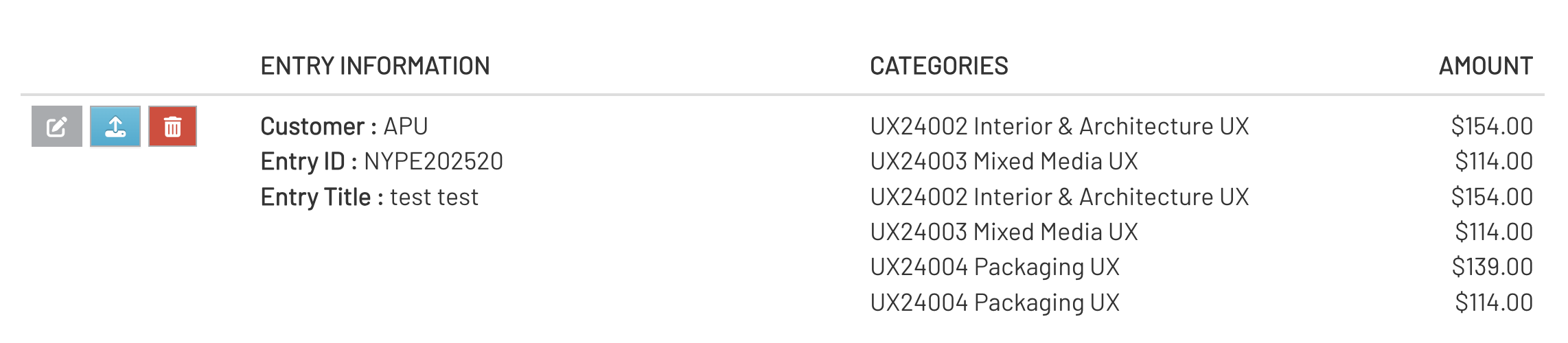Screen dimensions: 1568x343
Task: Select the second UX24003 Mixed Media UX row
Action: pyautogui.click(x=1004, y=232)
